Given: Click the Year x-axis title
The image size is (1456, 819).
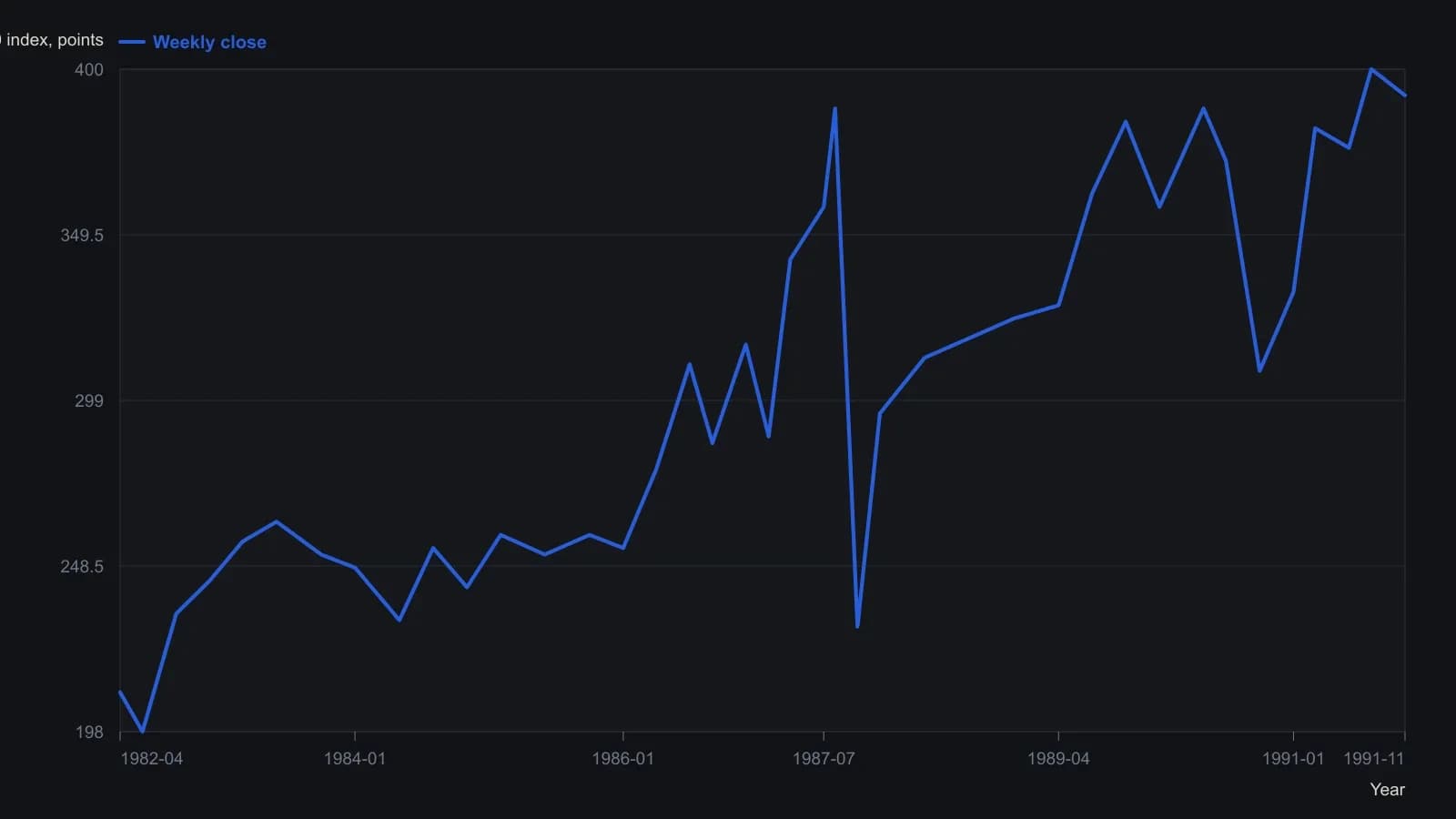Looking at the screenshot, I should tap(1388, 790).
